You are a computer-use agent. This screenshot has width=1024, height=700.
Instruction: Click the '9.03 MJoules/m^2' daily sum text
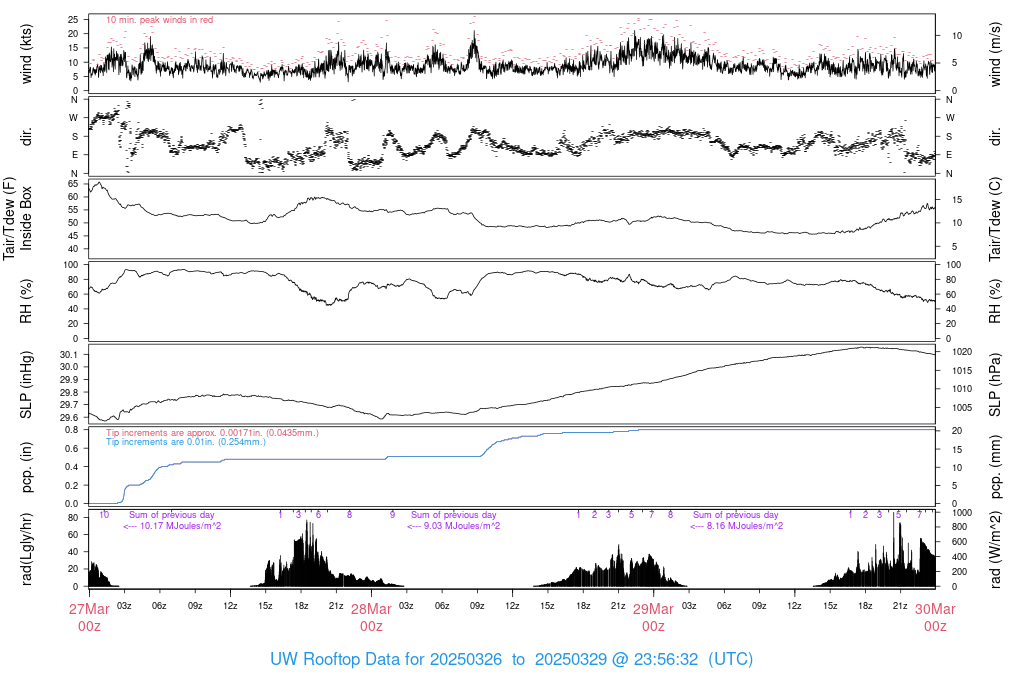click(x=462, y=526)
